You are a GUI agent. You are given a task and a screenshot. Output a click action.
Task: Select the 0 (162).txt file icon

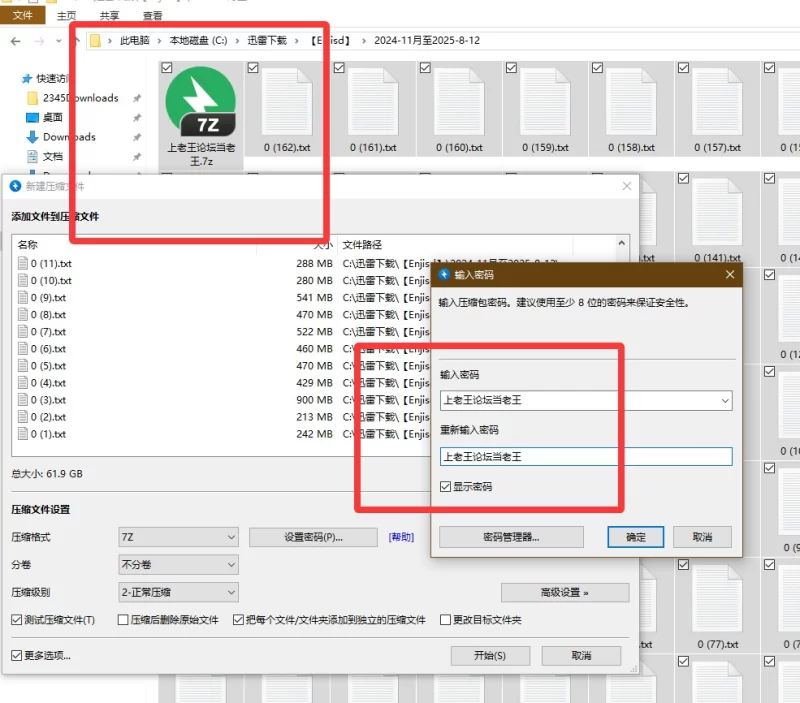(x=287, y=102)
